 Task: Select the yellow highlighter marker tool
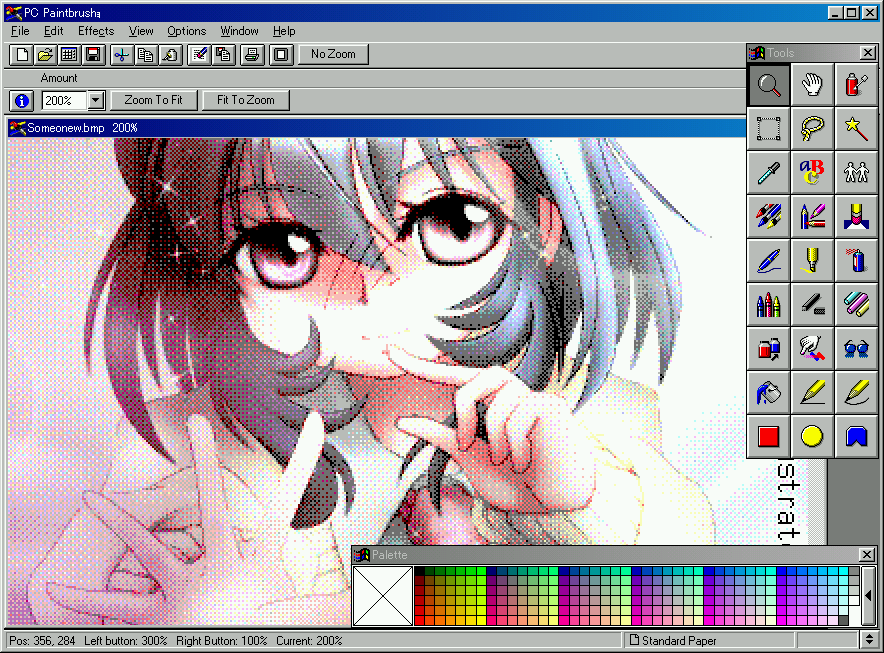pyautogui.click(x=812, y=261)
